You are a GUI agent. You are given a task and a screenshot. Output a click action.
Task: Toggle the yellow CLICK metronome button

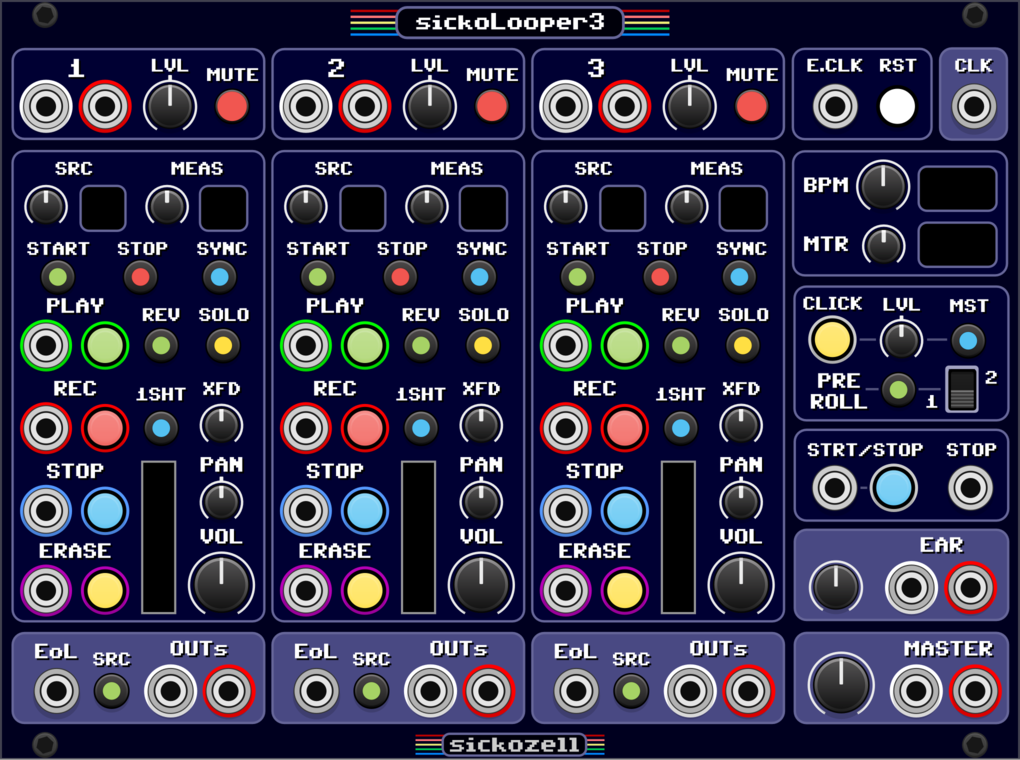coord(832,339)
